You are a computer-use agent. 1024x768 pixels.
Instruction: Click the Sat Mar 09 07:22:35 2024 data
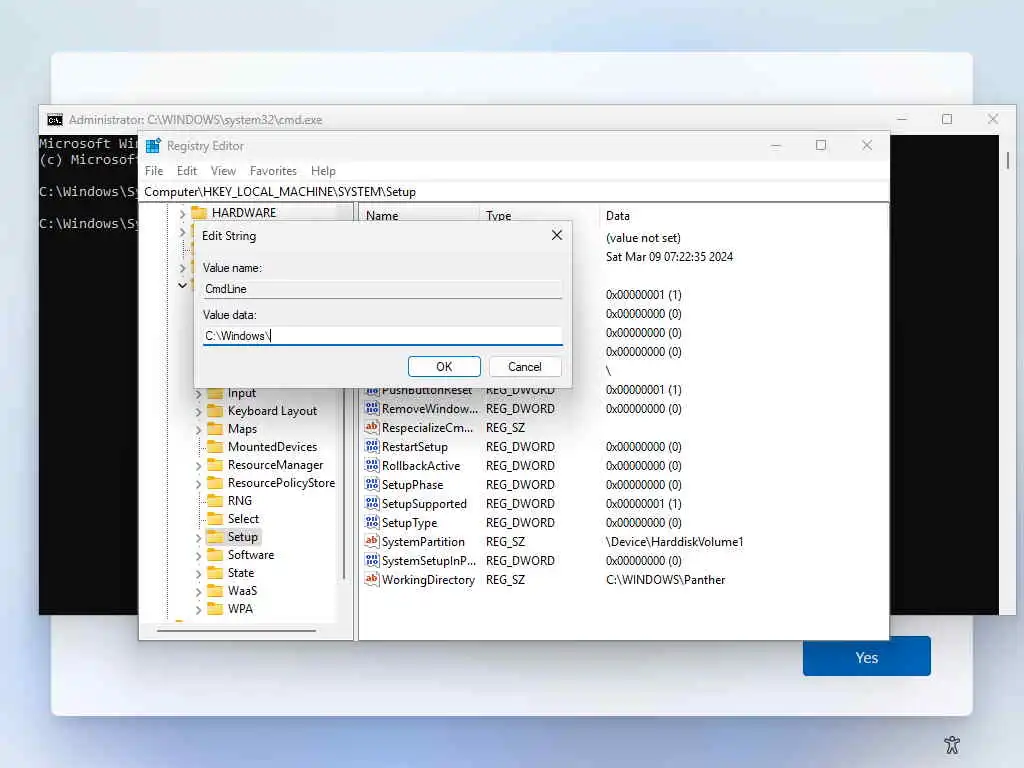coord(669,257)
